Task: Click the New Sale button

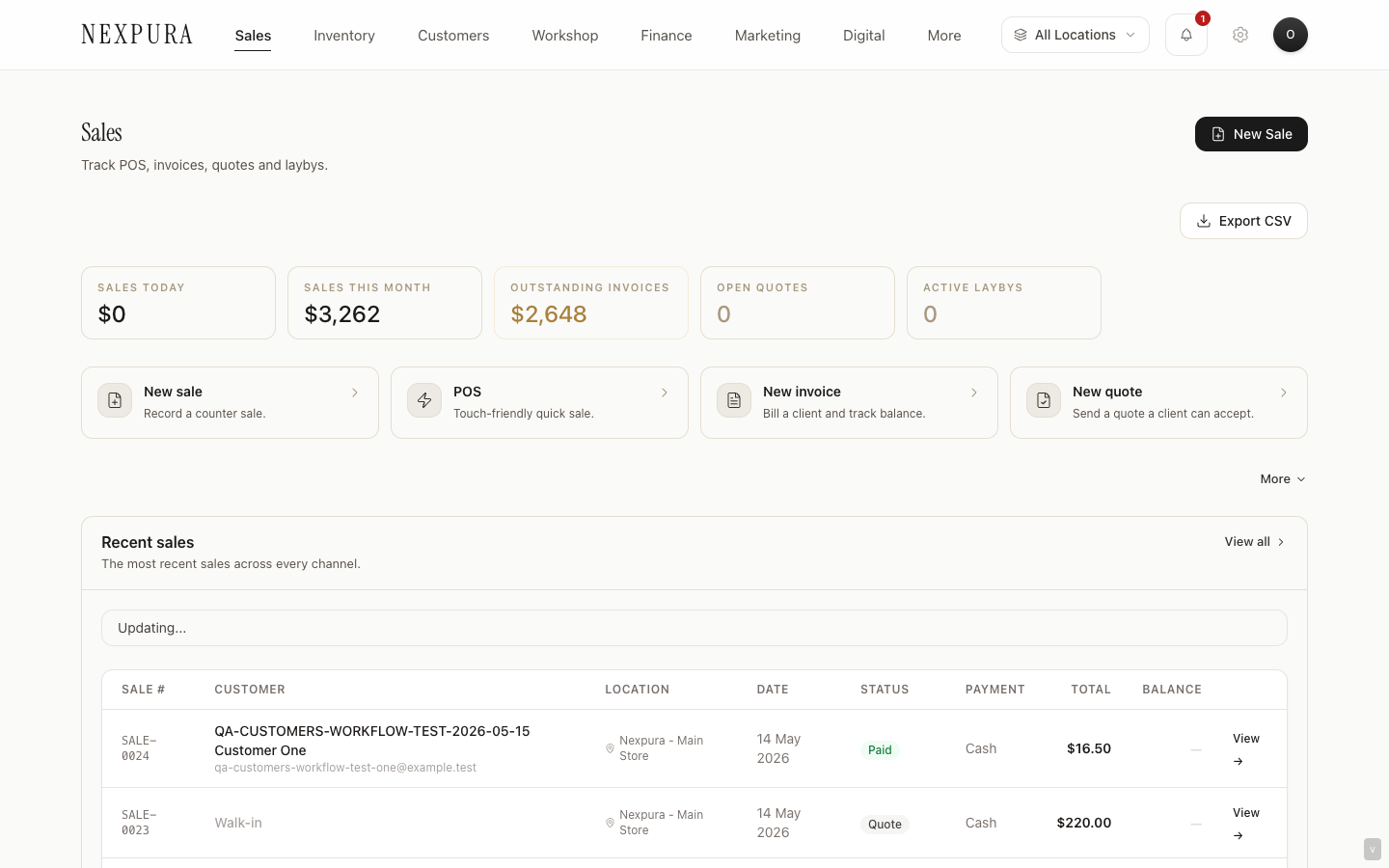Action: [1251, 134]
